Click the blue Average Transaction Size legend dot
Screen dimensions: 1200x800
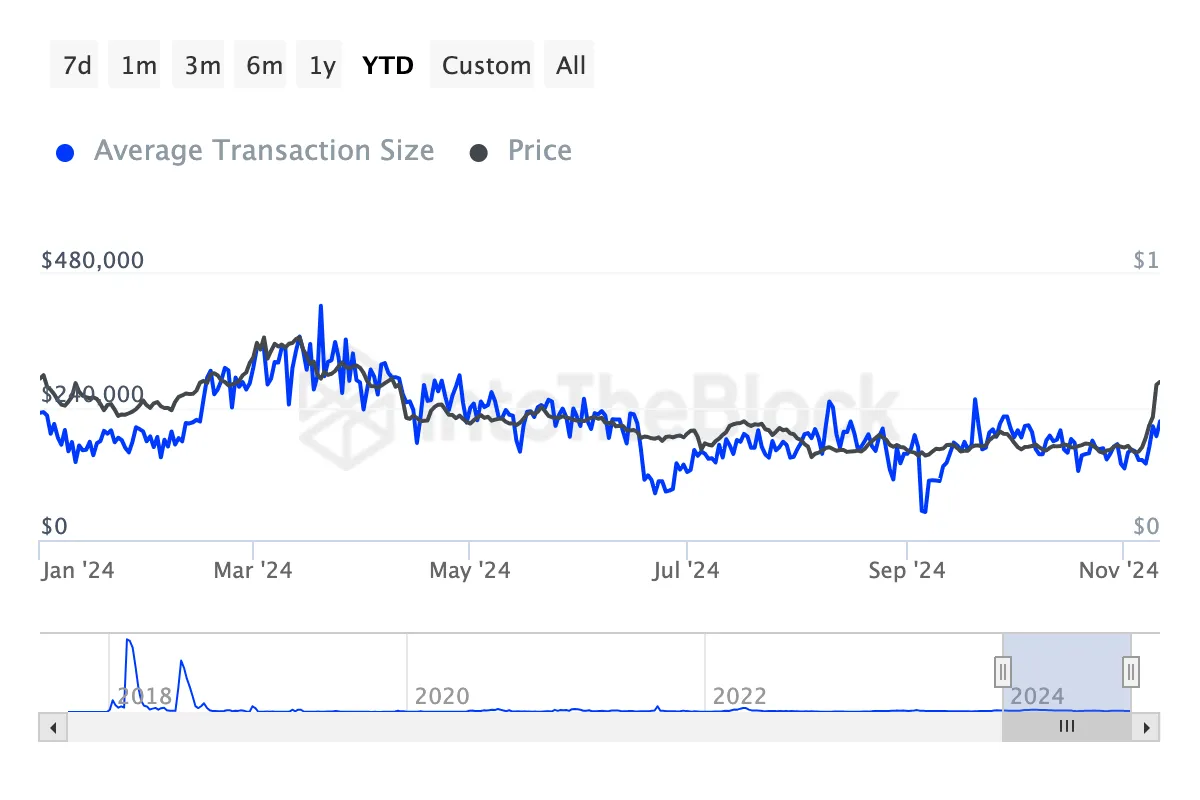click(65, 150)
